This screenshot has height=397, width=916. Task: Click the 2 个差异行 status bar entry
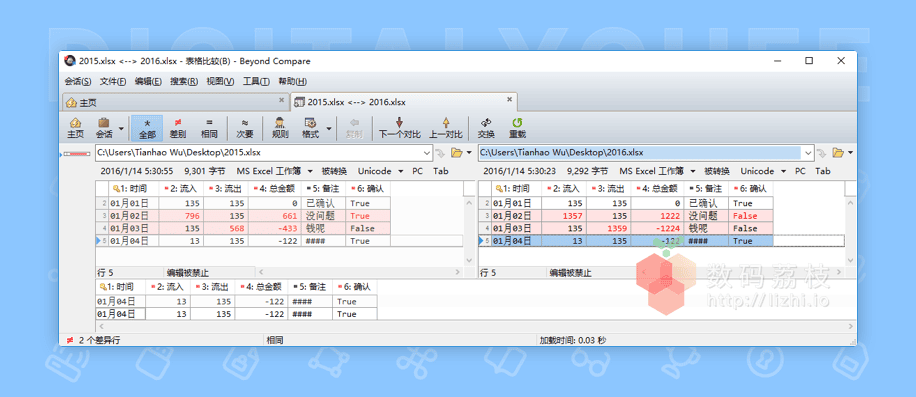tap(93, 339)
